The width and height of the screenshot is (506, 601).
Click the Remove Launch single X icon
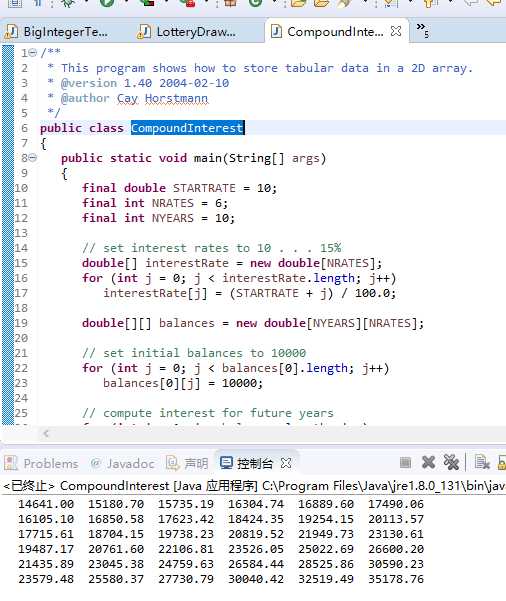(428, 463)
